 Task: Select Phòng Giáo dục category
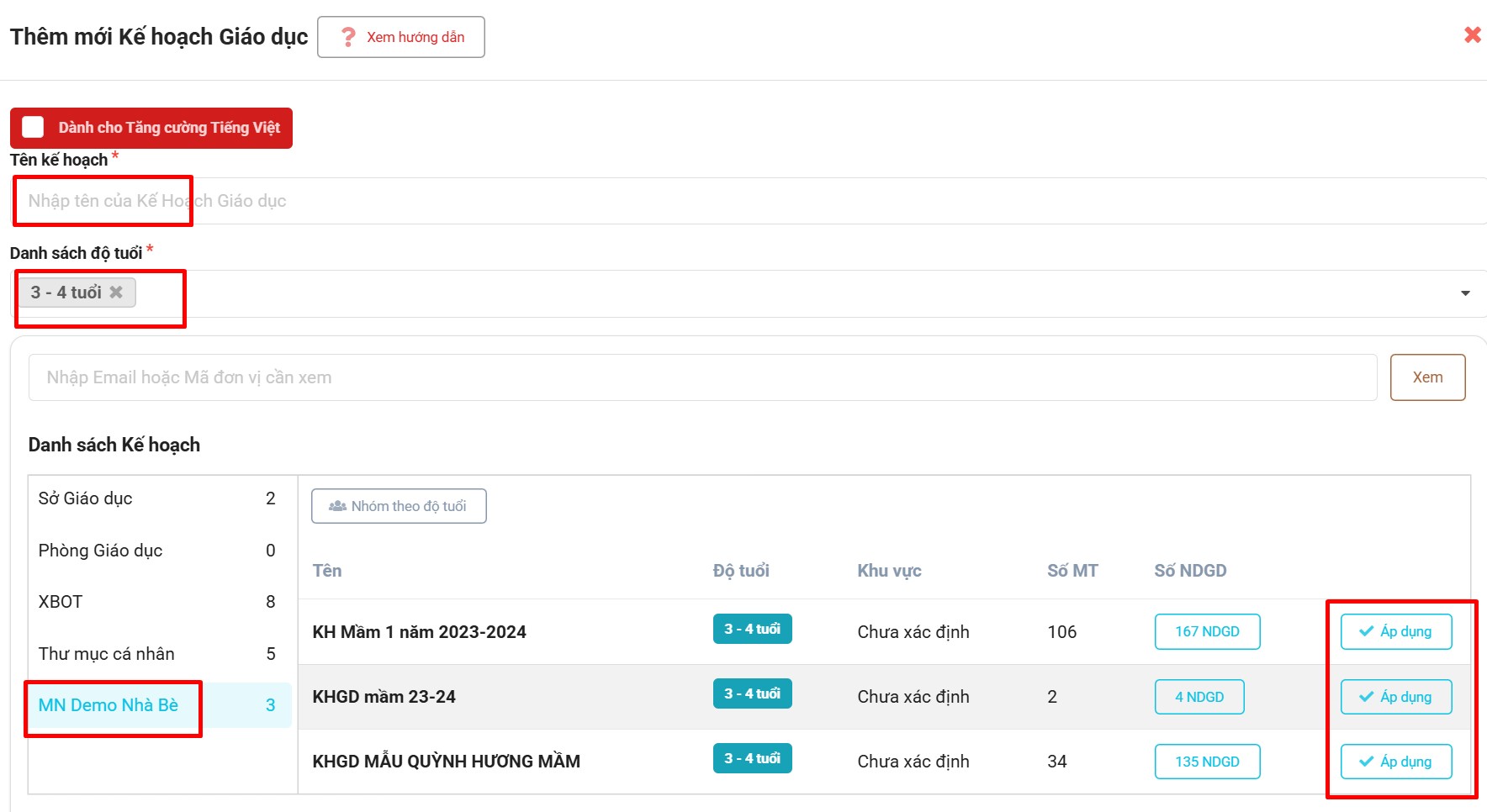100,551
